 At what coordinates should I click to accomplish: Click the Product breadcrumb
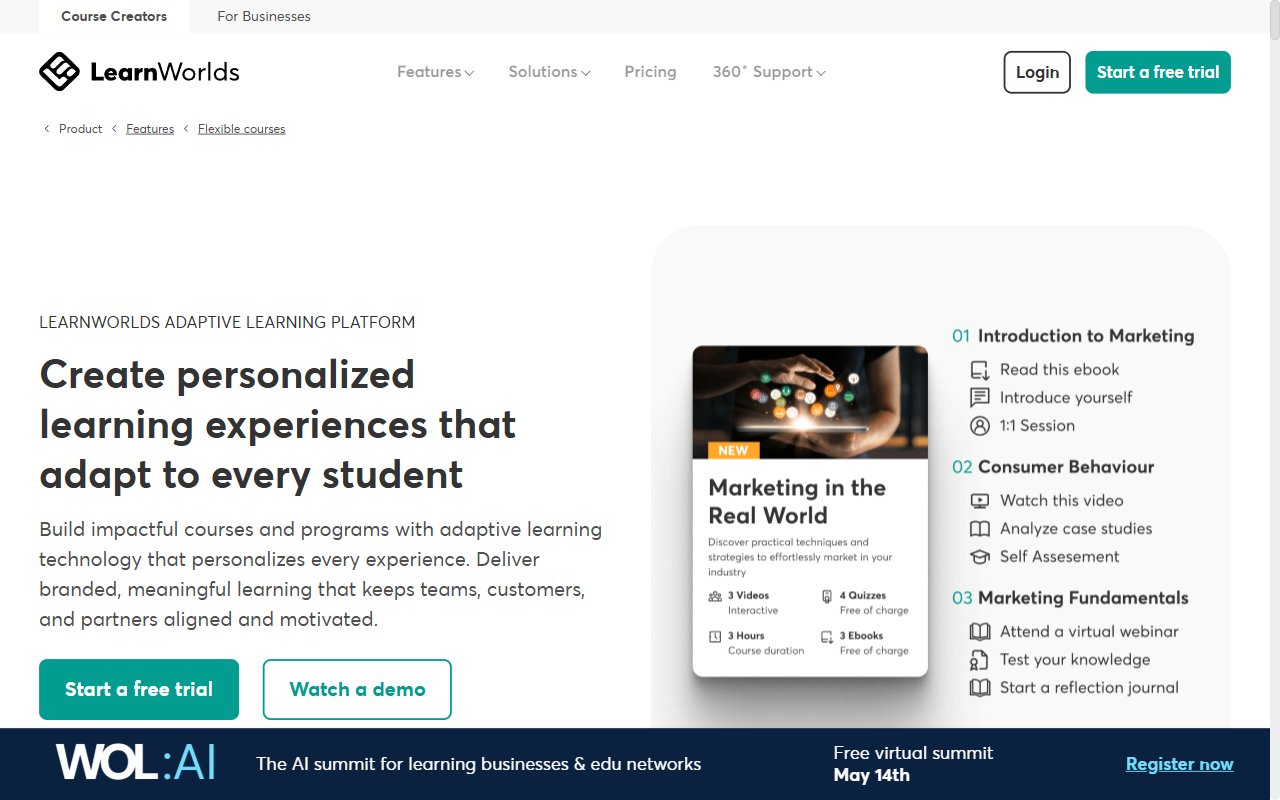pyautogui.click(x=81, y=129)
